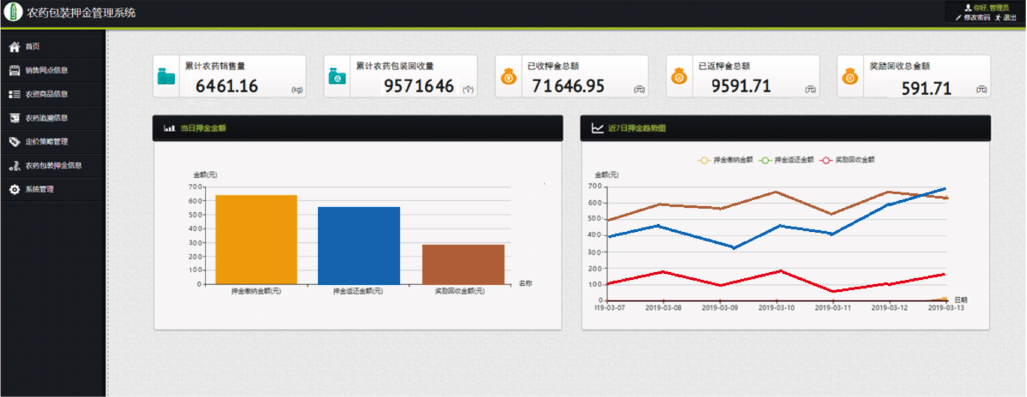
Task: Open 系统管理 gear icon
Action: (14, 189)
